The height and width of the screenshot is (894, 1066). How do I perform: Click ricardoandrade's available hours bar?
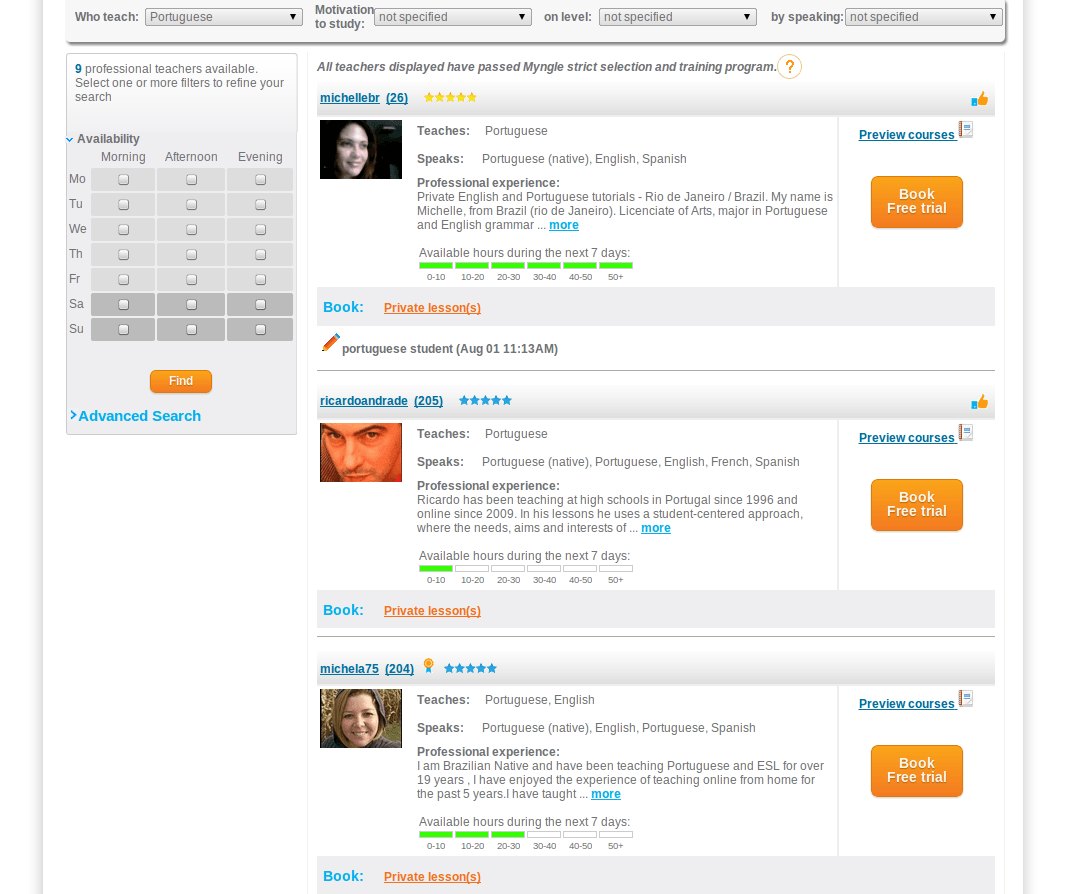tap(526, 569)
